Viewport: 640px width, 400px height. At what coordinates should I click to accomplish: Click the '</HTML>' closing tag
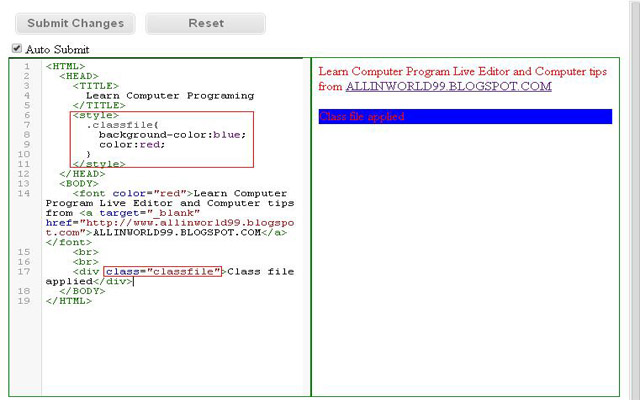tap(69, 301)
